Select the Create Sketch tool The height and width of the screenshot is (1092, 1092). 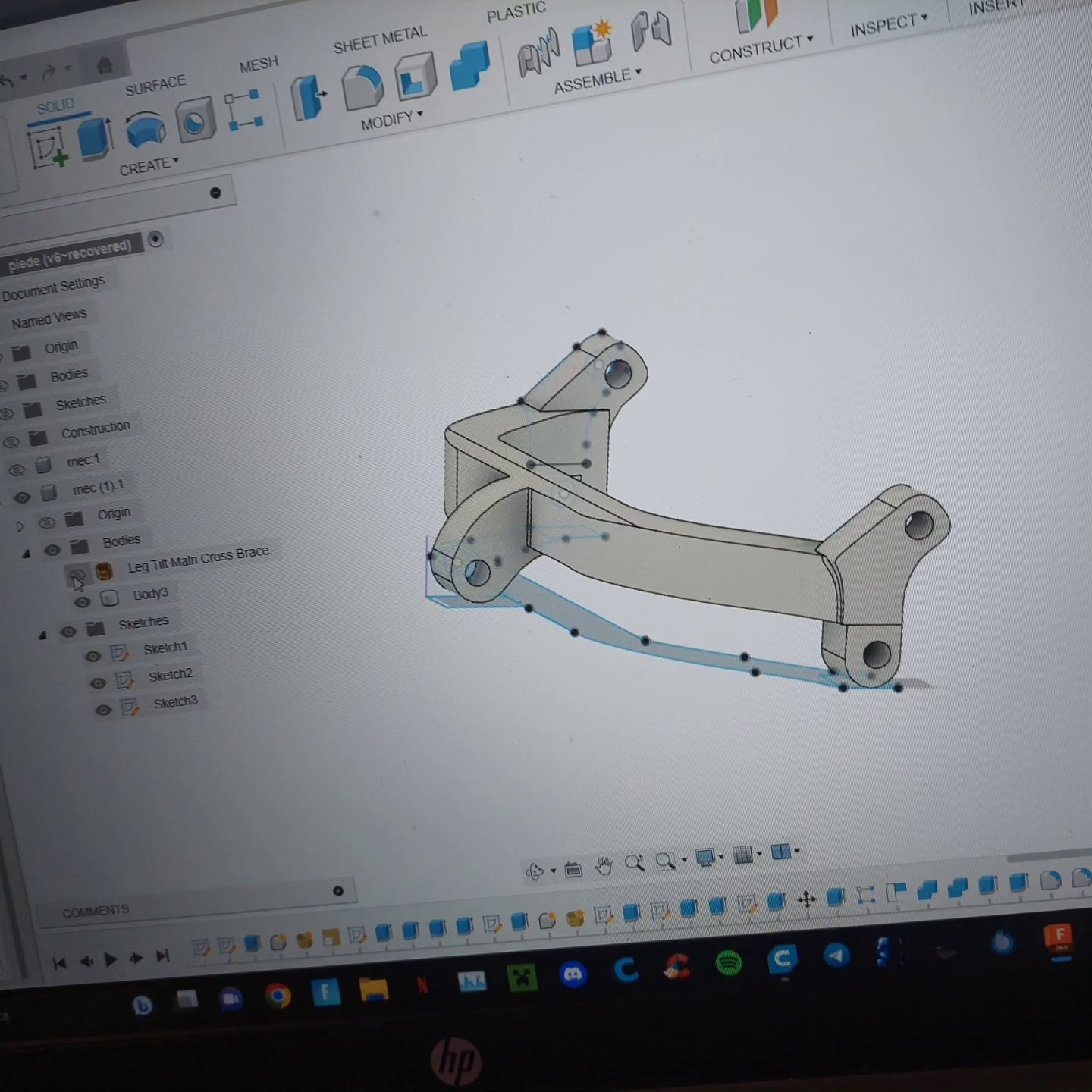(x=49, y=148)
